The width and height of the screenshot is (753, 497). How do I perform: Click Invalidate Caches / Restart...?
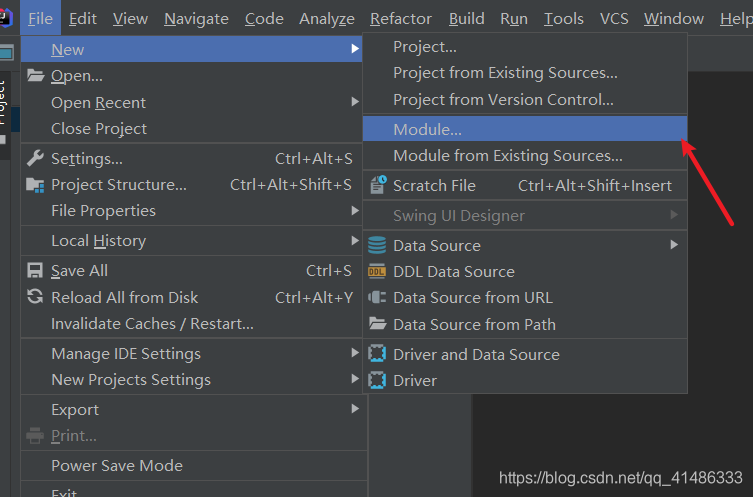click(x=152, y=323)
